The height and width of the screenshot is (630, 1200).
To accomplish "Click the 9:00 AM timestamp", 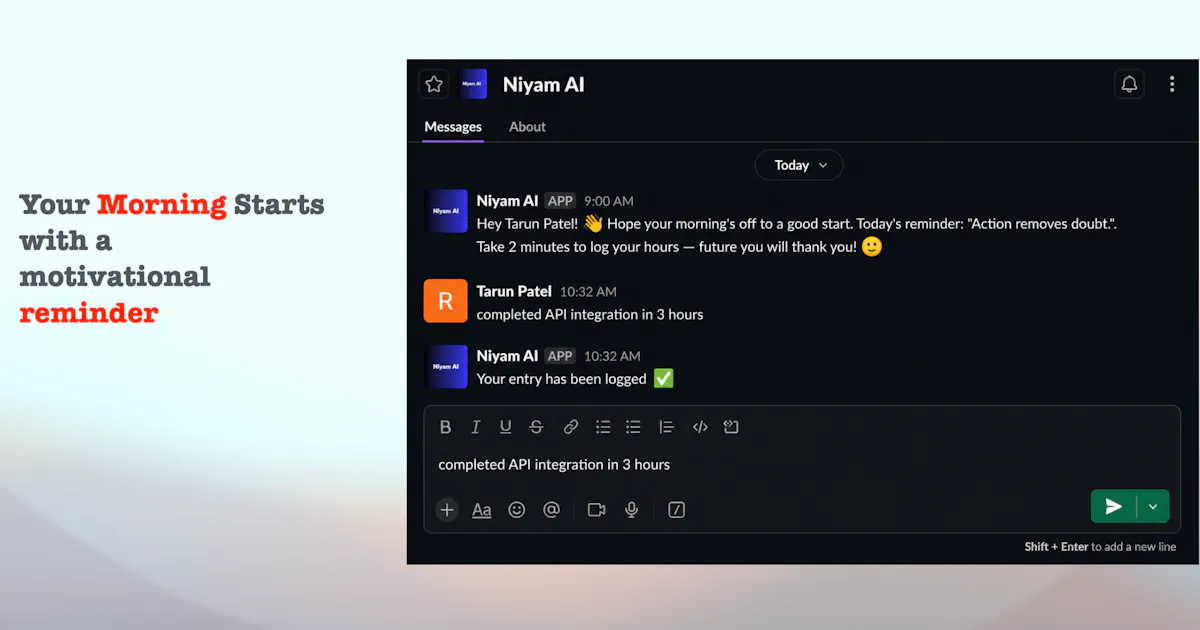I will pyautogui.click(x=609, y=201).
